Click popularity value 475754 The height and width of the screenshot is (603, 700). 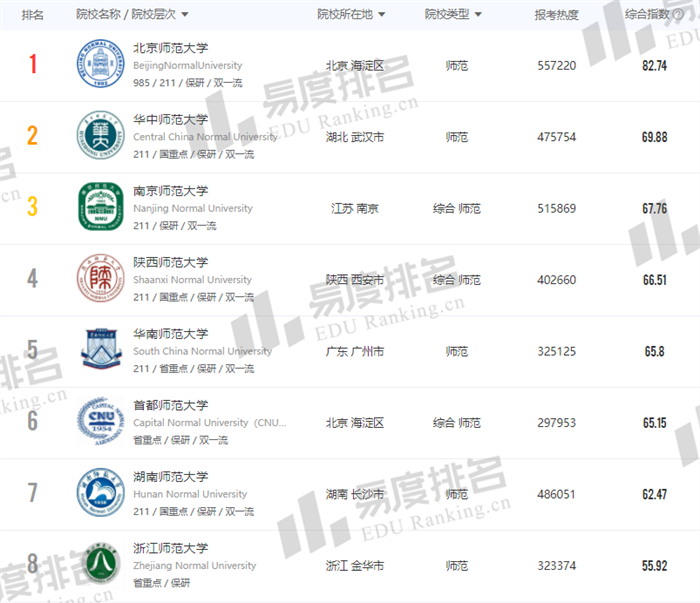click(x=556, y=137)
